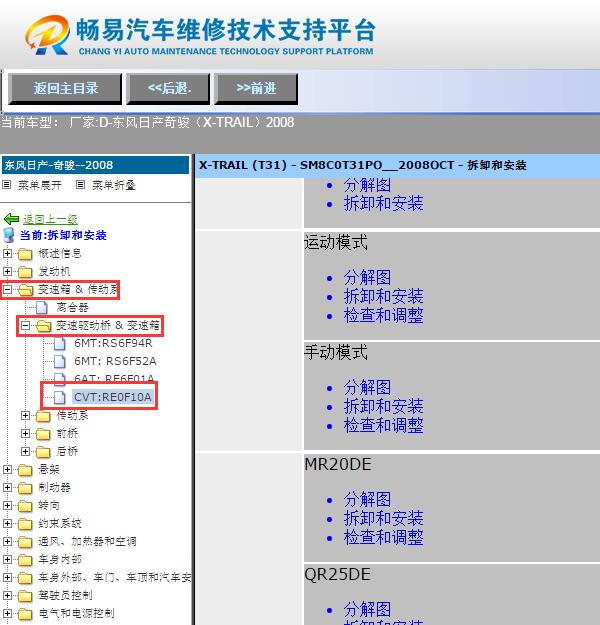Select the 6MT:RS6F94R tree item
The width and height of the screenshot is (600, 625).
tap(113, 343)
